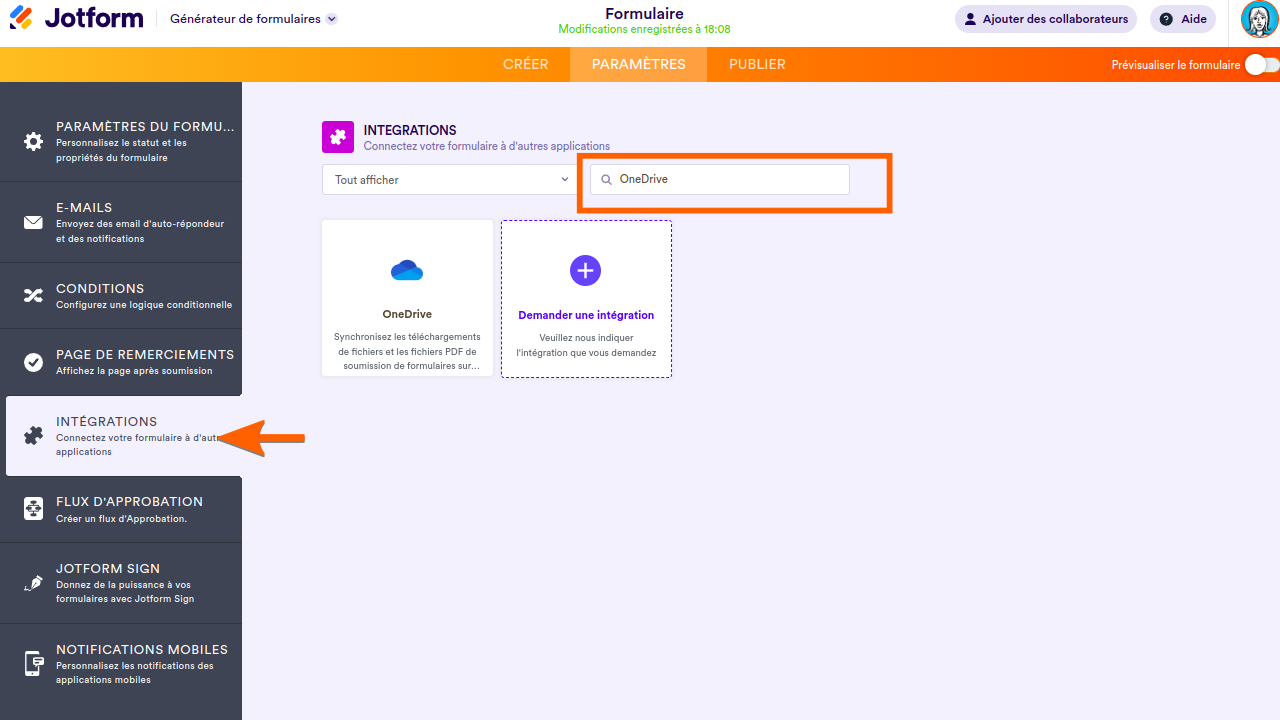1280x720 pixels.
Task: Open the E-MAILS settings section
Action: click(x=121, y=222)
